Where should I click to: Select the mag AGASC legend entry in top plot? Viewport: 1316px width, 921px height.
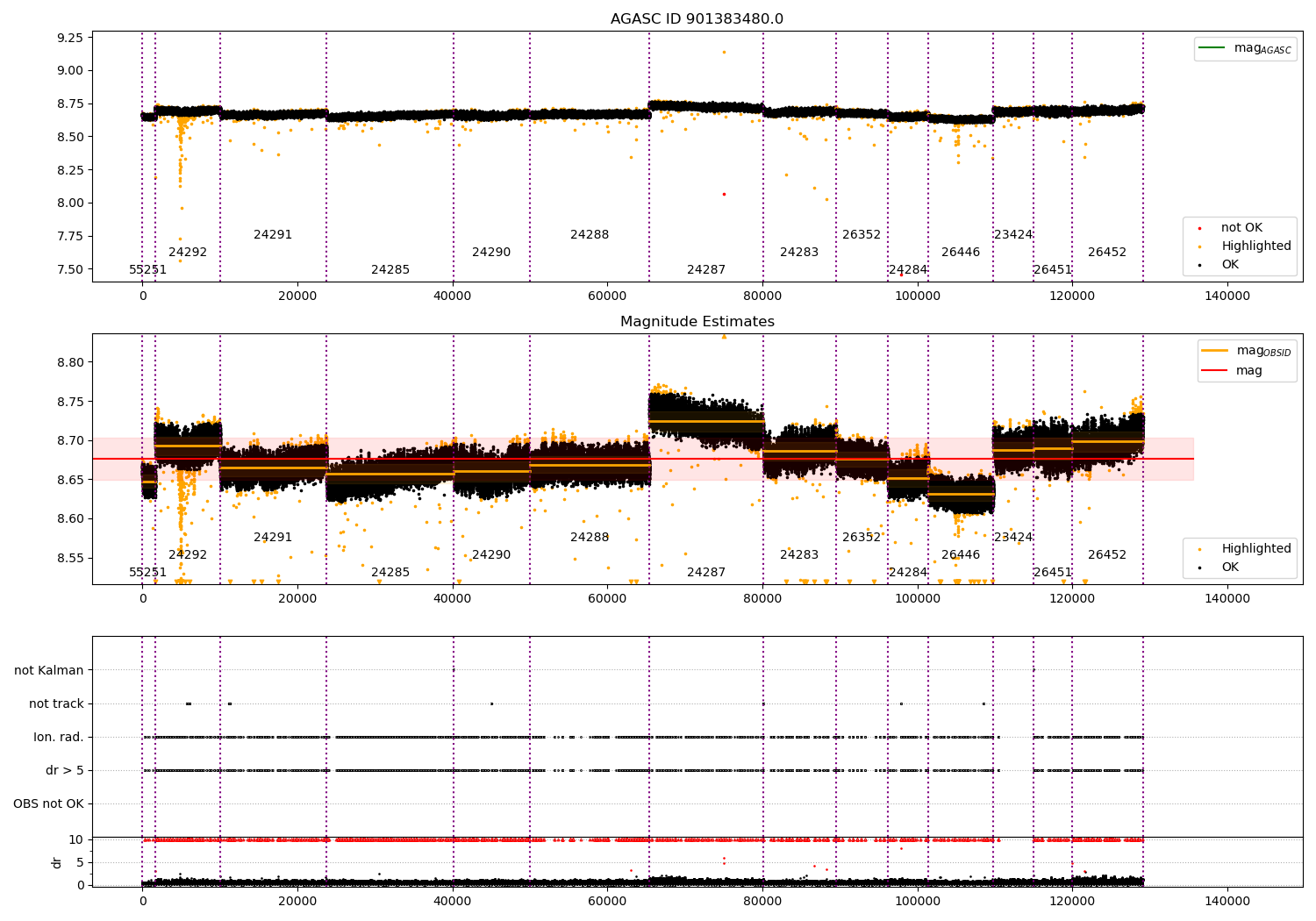point(1245,48)
